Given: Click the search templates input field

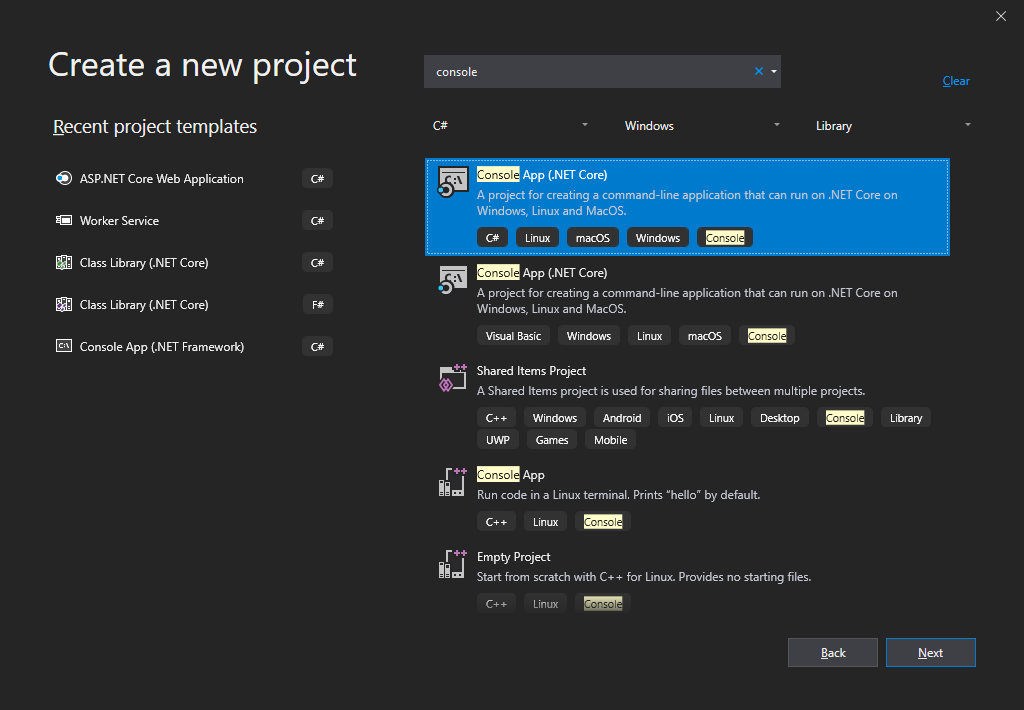Looking at the screenshot, I should click(590, 72).
